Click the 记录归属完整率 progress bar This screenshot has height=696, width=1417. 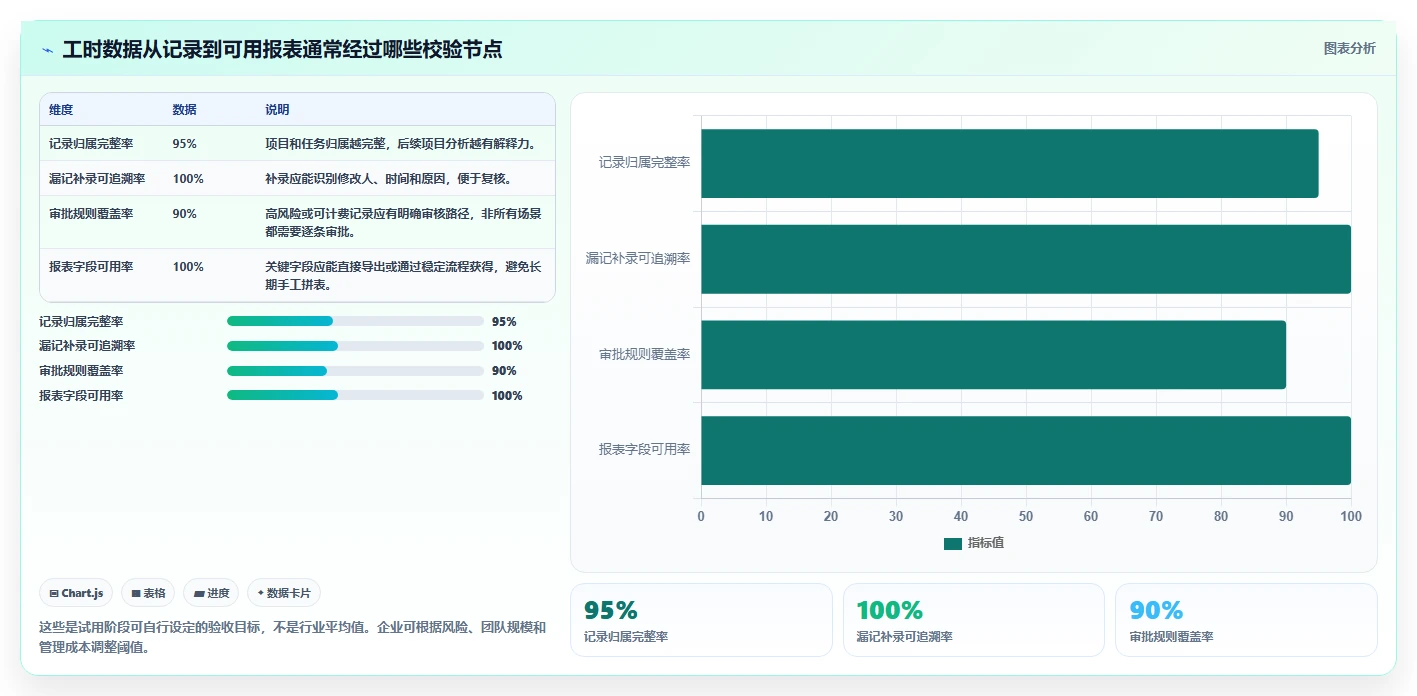[355, 321]
